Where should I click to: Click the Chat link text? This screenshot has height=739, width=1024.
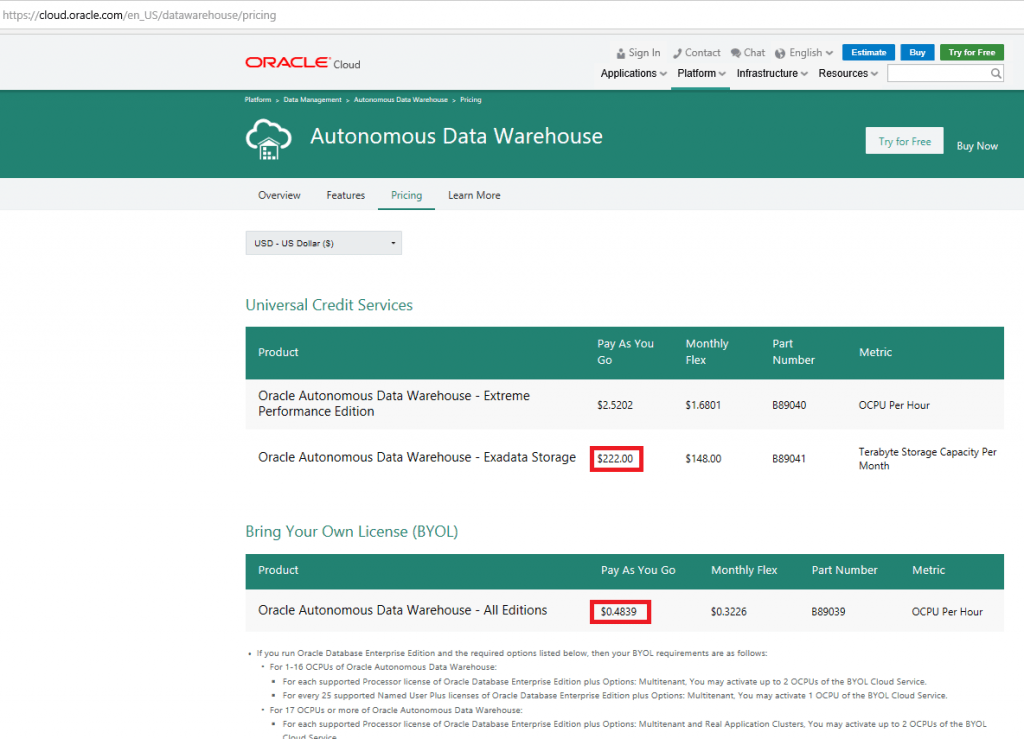tap(754, 53)
